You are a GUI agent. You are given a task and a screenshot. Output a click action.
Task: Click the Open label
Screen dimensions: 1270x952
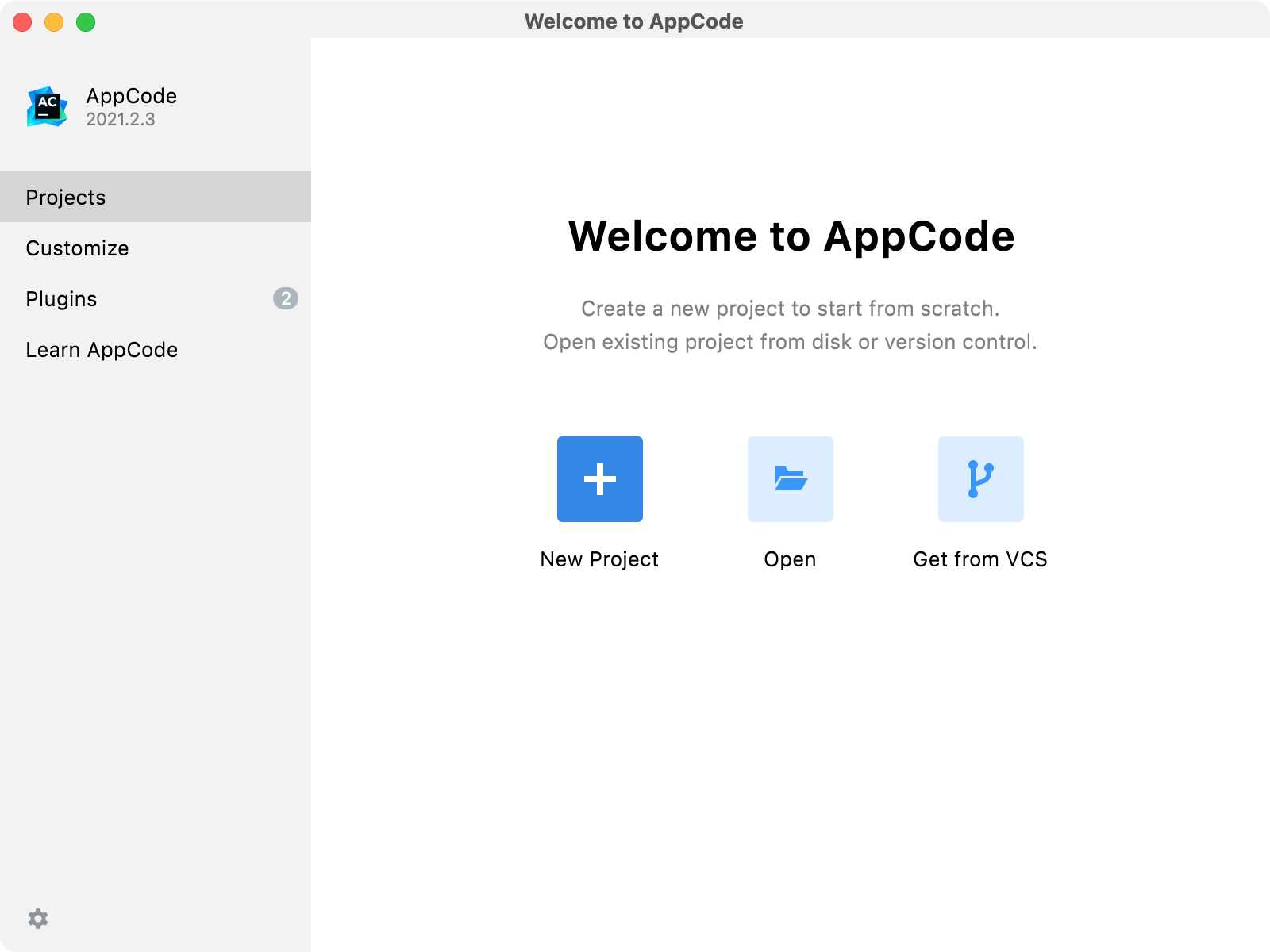pos(790,559)
